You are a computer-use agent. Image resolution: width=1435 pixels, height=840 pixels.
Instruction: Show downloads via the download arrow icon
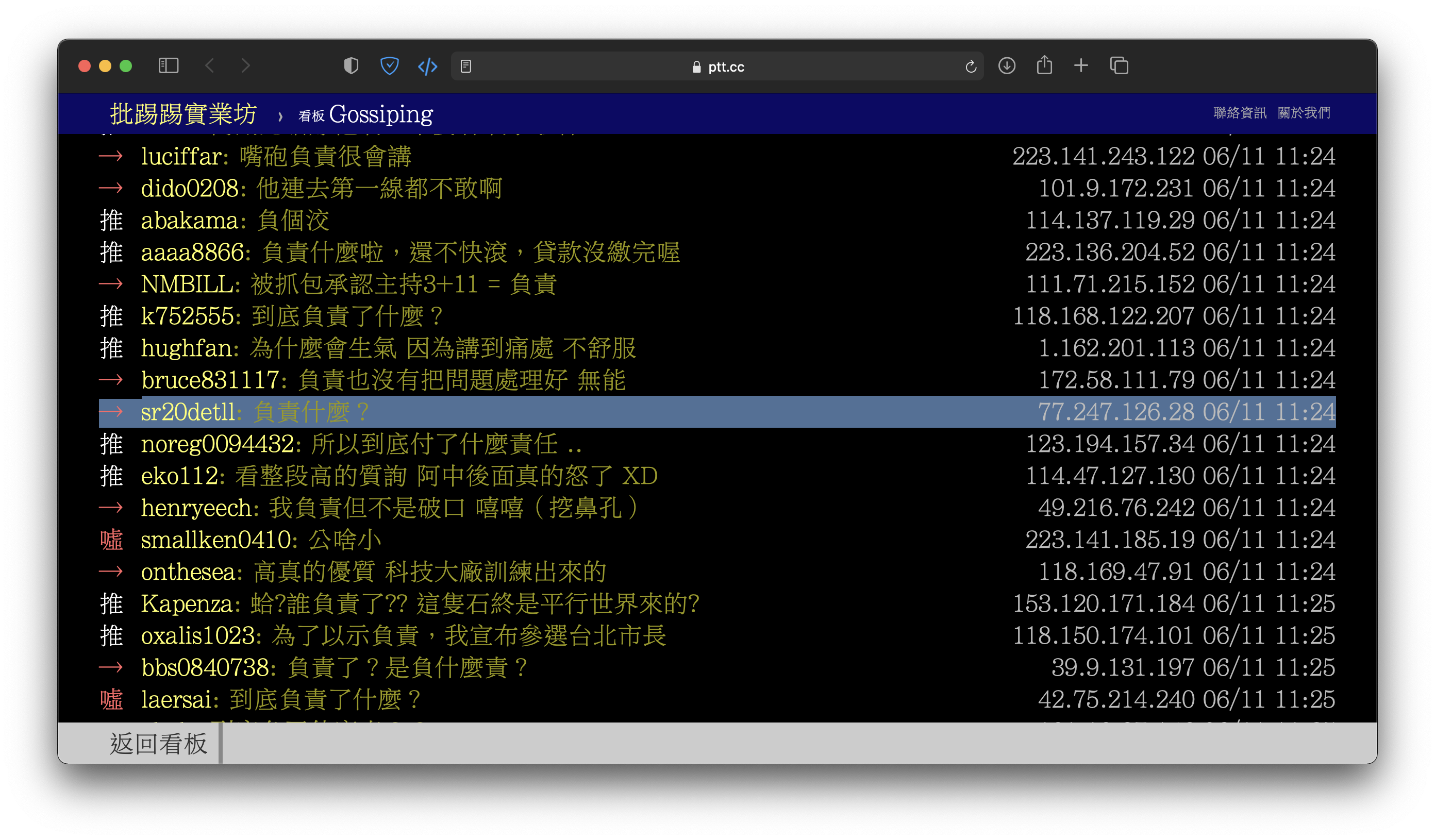pyautogui.click(x=1007, y=66)
